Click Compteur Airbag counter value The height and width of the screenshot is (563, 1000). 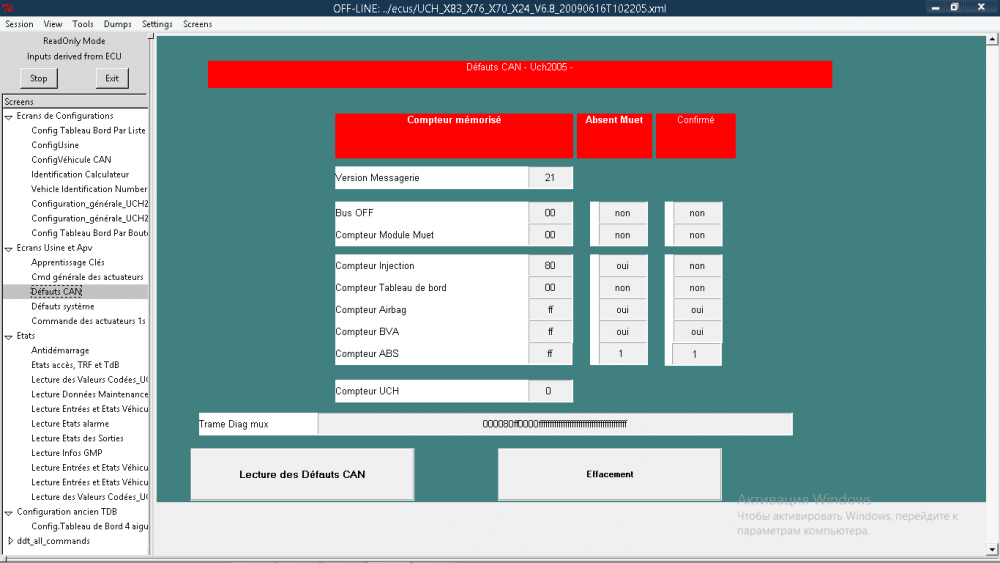pyautogui.click(x=550, y=310)
